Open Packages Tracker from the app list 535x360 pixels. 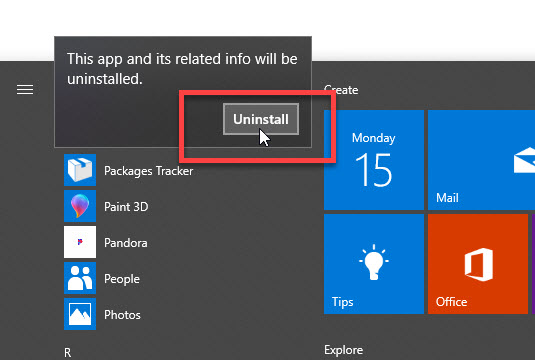pos(148,171)
